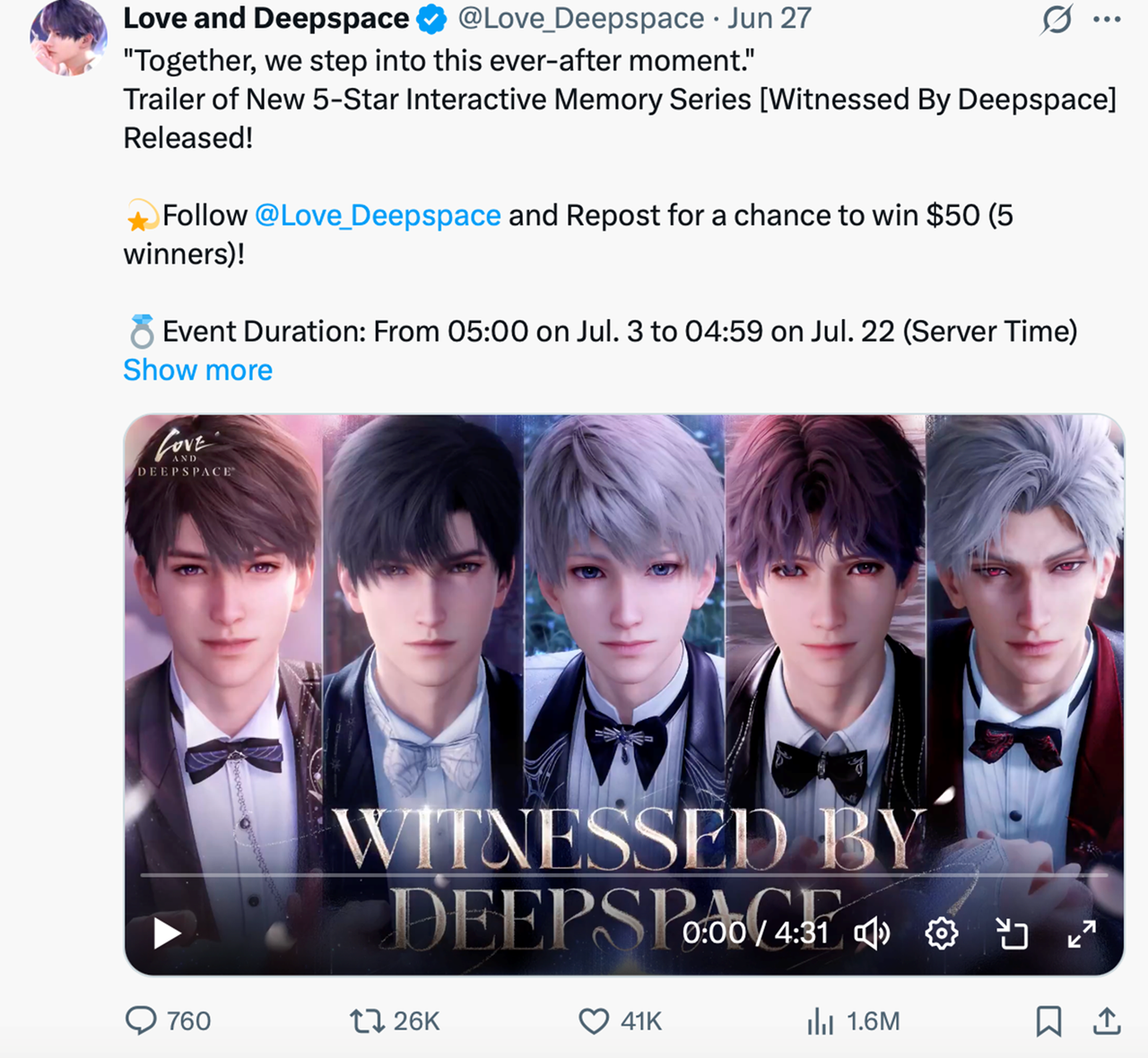Bookmark this post
The width and height of the screenshot is (1148, 1058).
1048,1020
